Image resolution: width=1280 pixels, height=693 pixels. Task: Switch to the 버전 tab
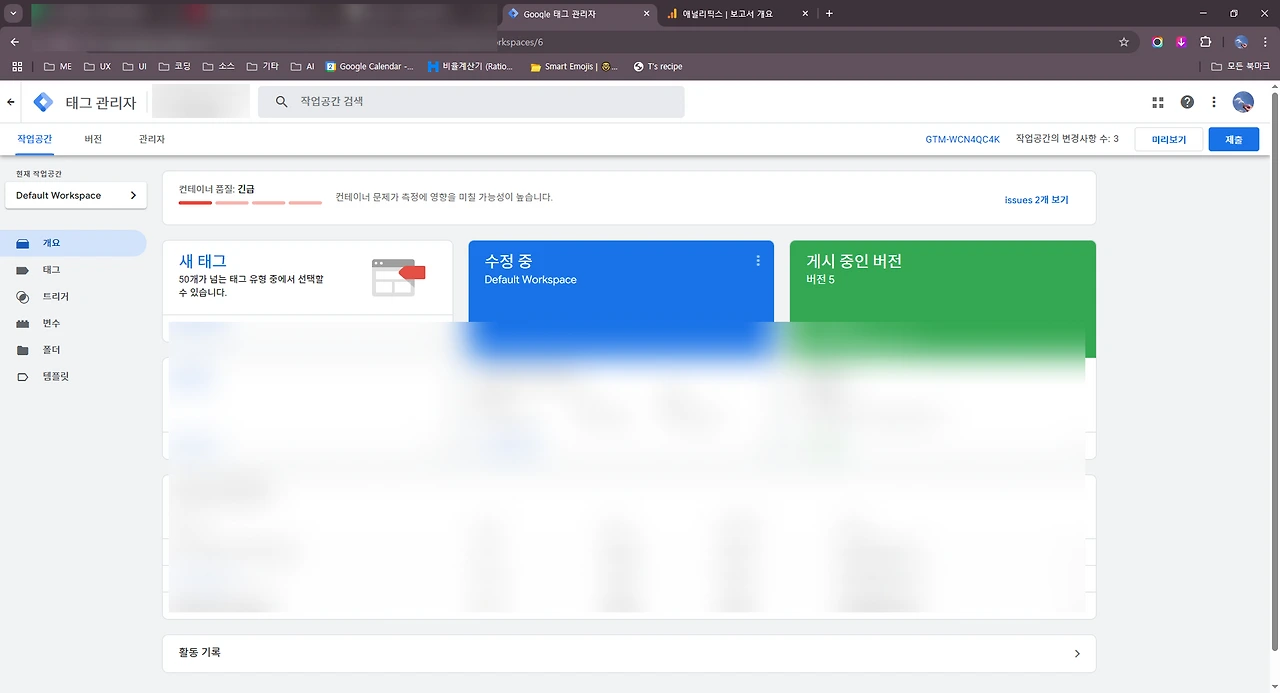93,139
